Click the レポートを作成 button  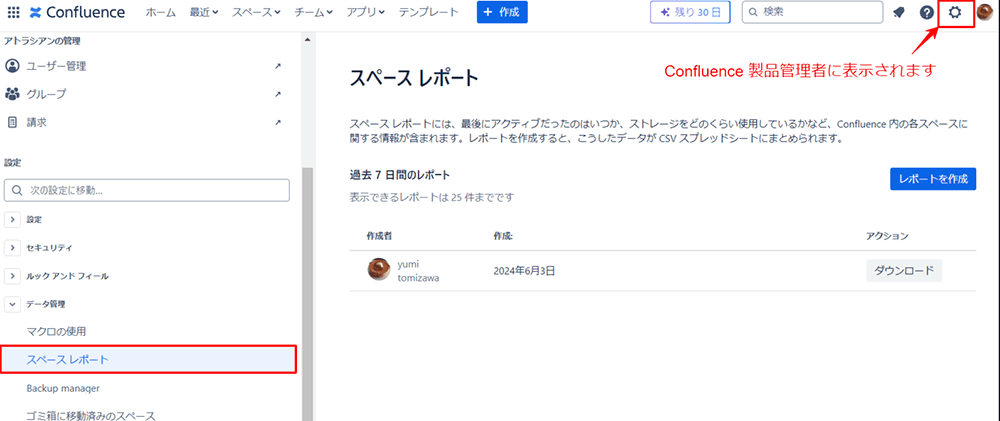[933, 179]
